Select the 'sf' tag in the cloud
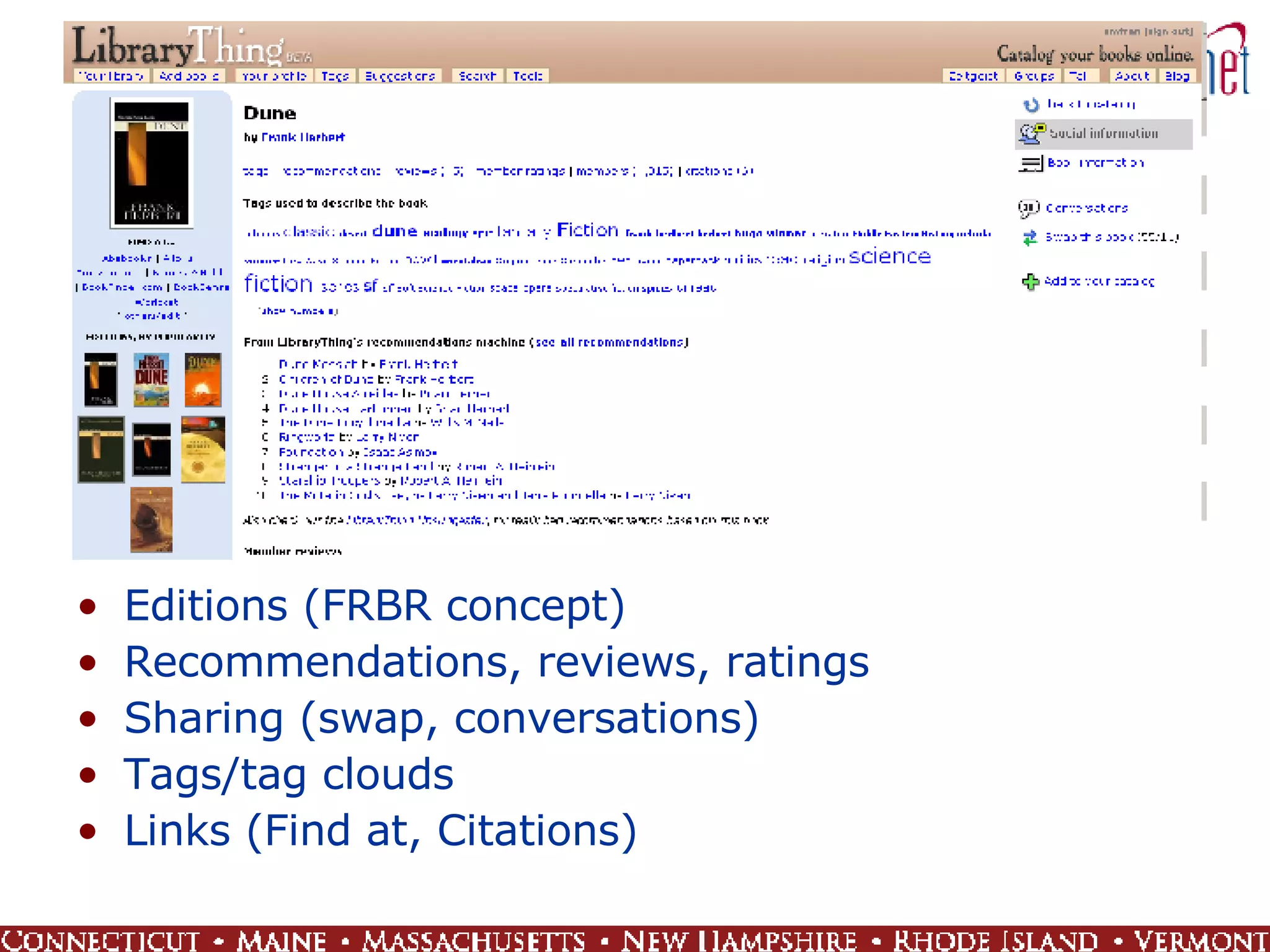The image size is (1270, 952). click(x=370, y=286)
